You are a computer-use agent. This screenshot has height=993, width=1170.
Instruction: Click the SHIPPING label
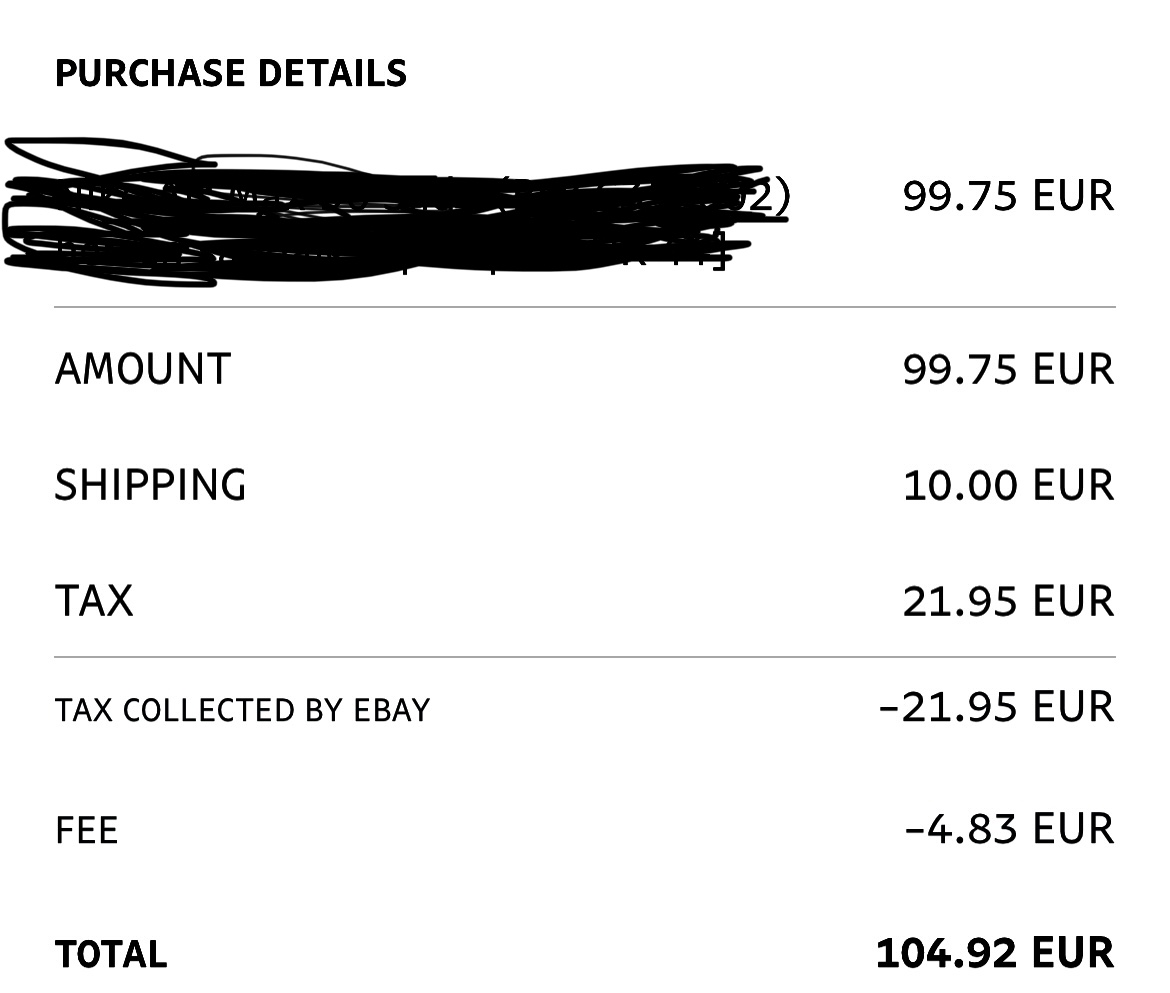tap(150, 485)
